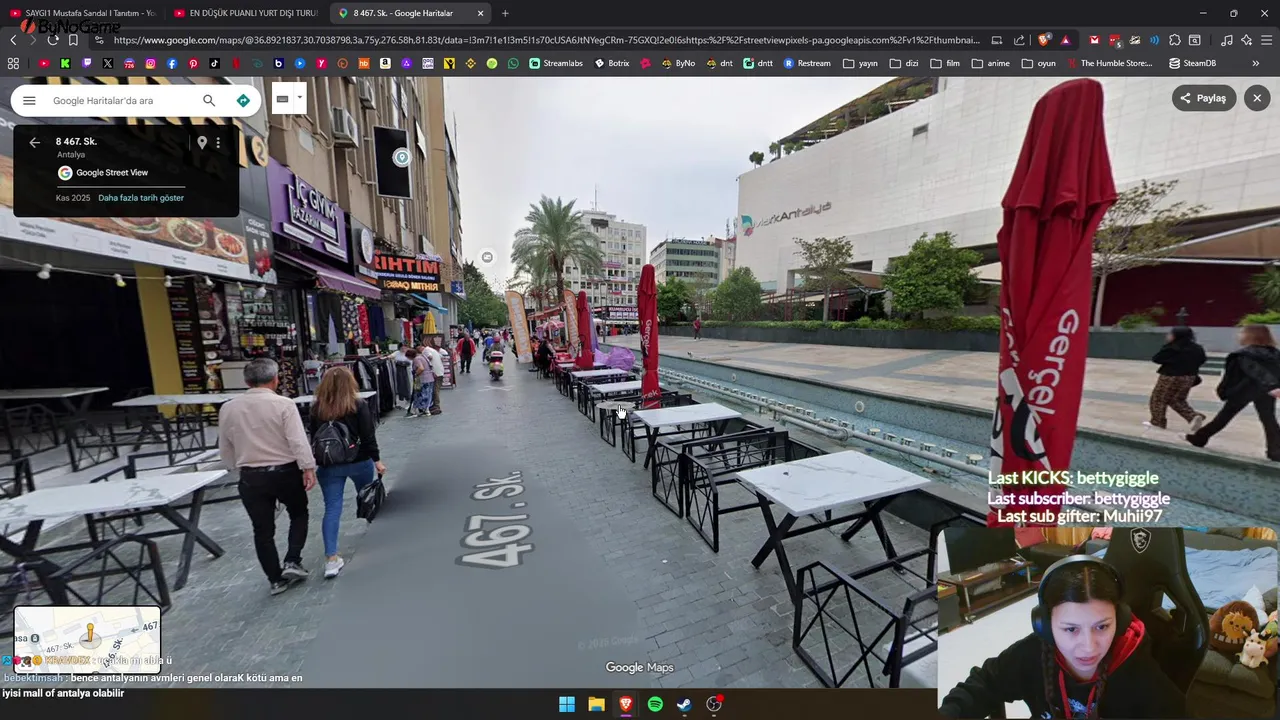1280x720 pixels.
Task: Open the X (Twitter) bookmark
Action: (x=108, y=63)
